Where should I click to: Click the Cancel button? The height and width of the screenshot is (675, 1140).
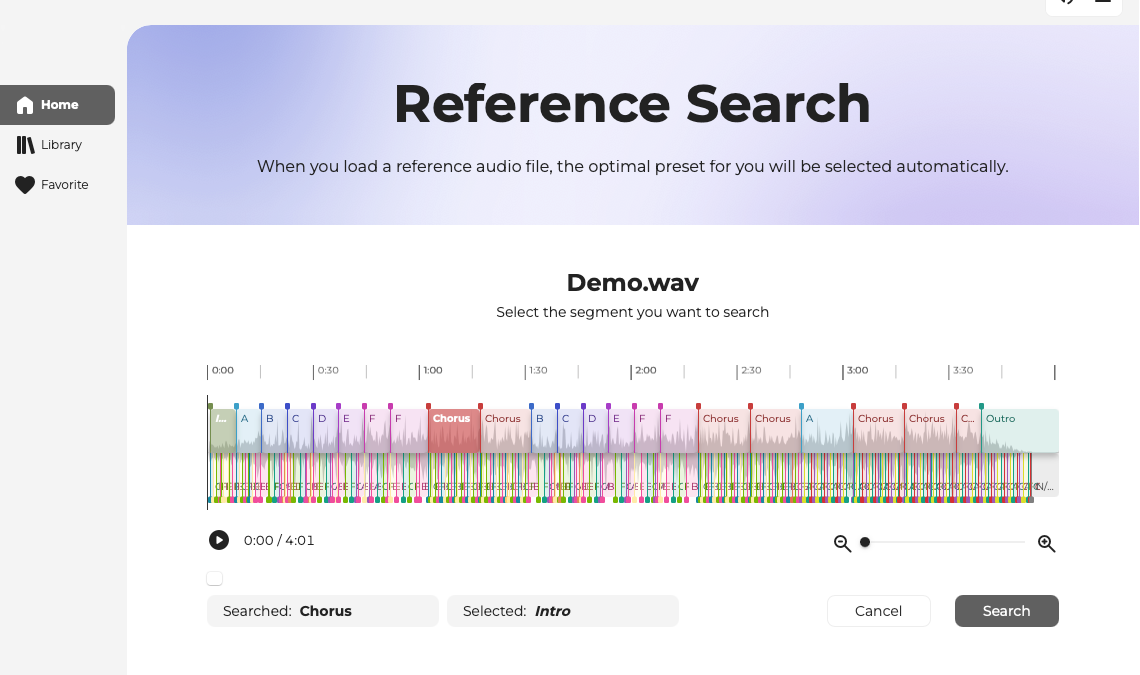pos(878,611)
